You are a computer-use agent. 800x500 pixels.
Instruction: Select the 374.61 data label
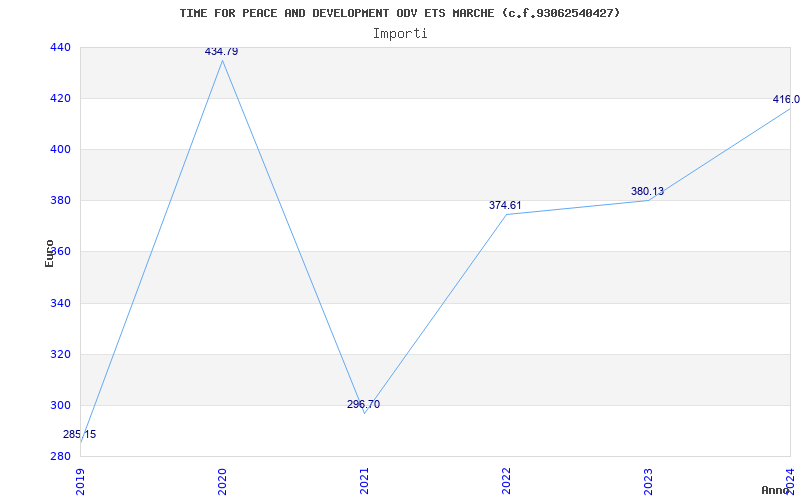coord(505,205)
